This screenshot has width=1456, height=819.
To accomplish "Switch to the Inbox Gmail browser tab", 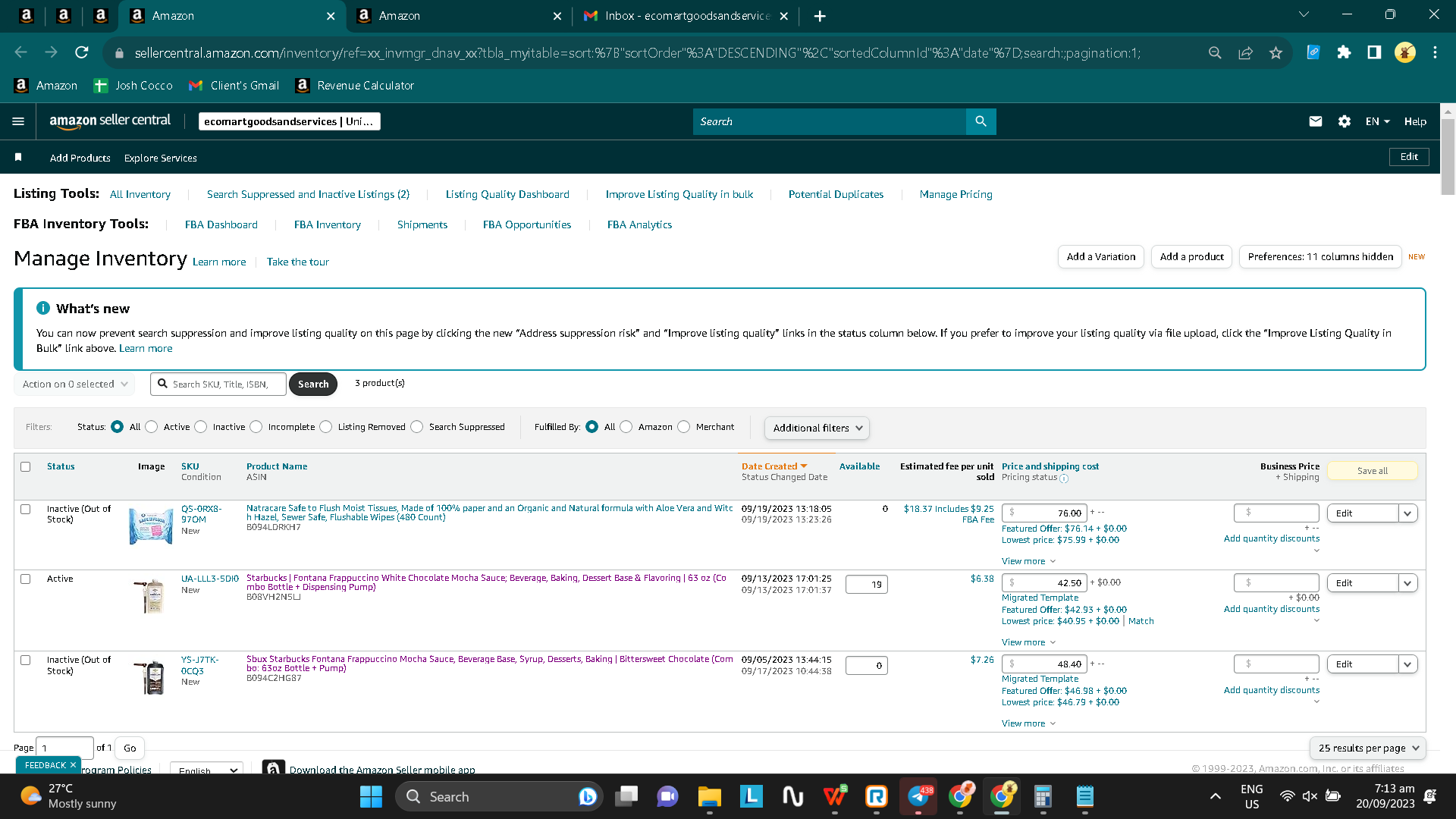I will [686, 16].
